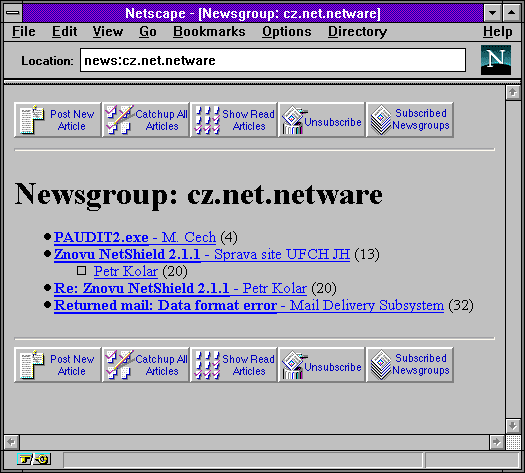The width and height of the screenshot is (525, 473).
Task: Click bottom Post New Article button
Action: (x=58, y=365)
